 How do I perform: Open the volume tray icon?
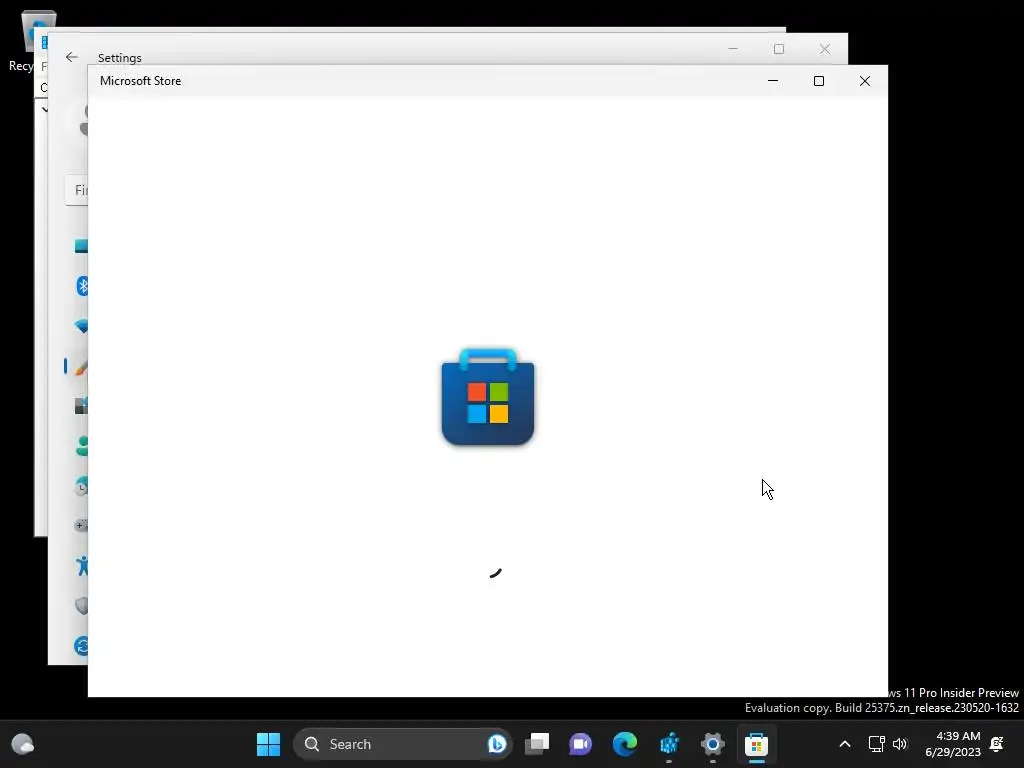coord(900,744)
